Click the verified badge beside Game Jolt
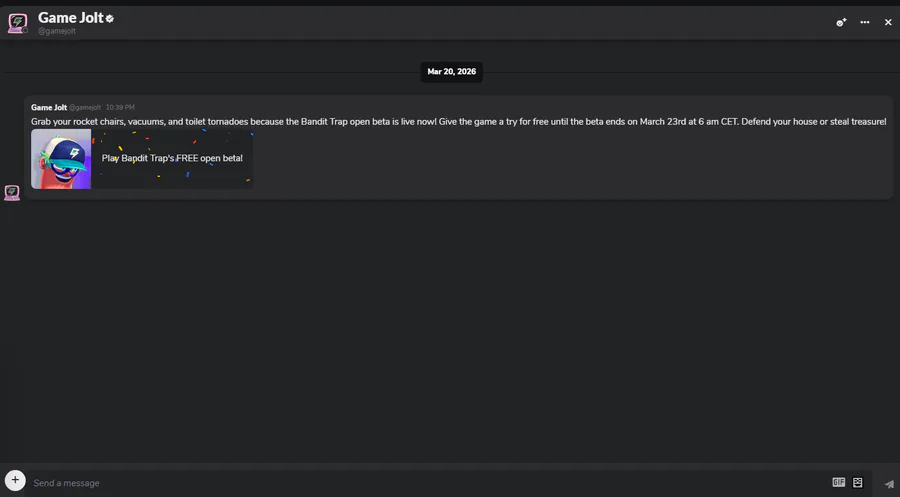The height and width of the screenshot is (497, 900). [x=110, y=18]
